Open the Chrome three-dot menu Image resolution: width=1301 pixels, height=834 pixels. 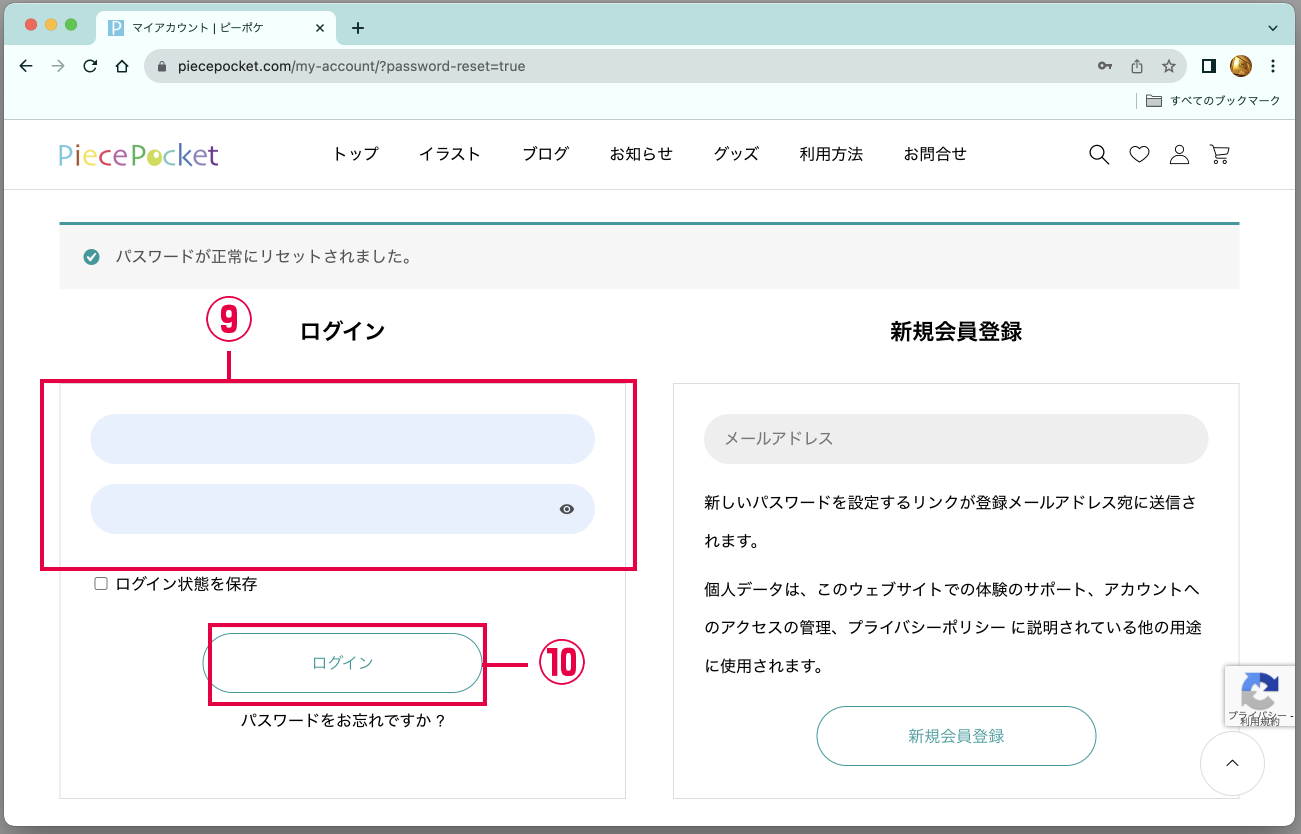tap(1273, 66)
